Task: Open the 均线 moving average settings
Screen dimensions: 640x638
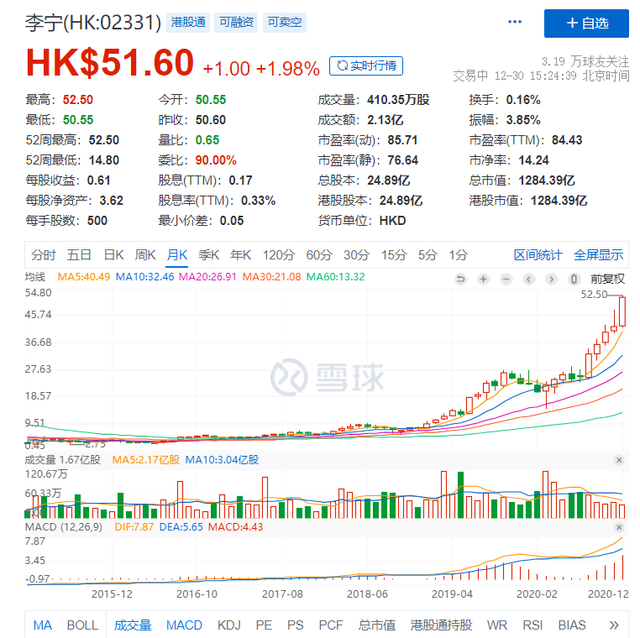Action: [x=35, y=277]
